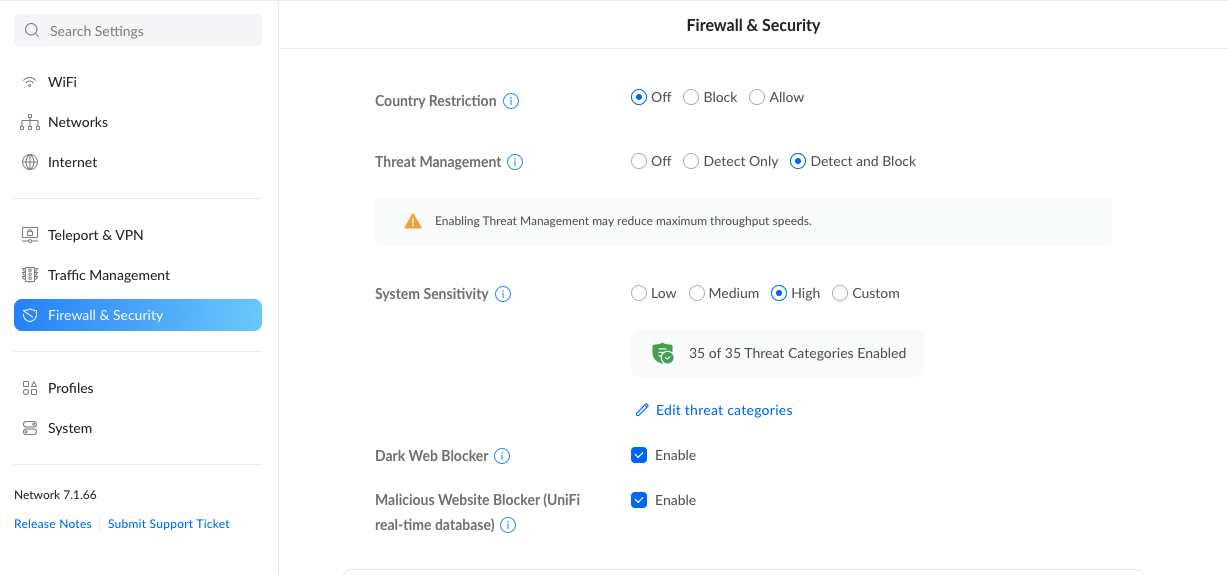Click the Malicious Website Blocker info icon

click(508, 525)
